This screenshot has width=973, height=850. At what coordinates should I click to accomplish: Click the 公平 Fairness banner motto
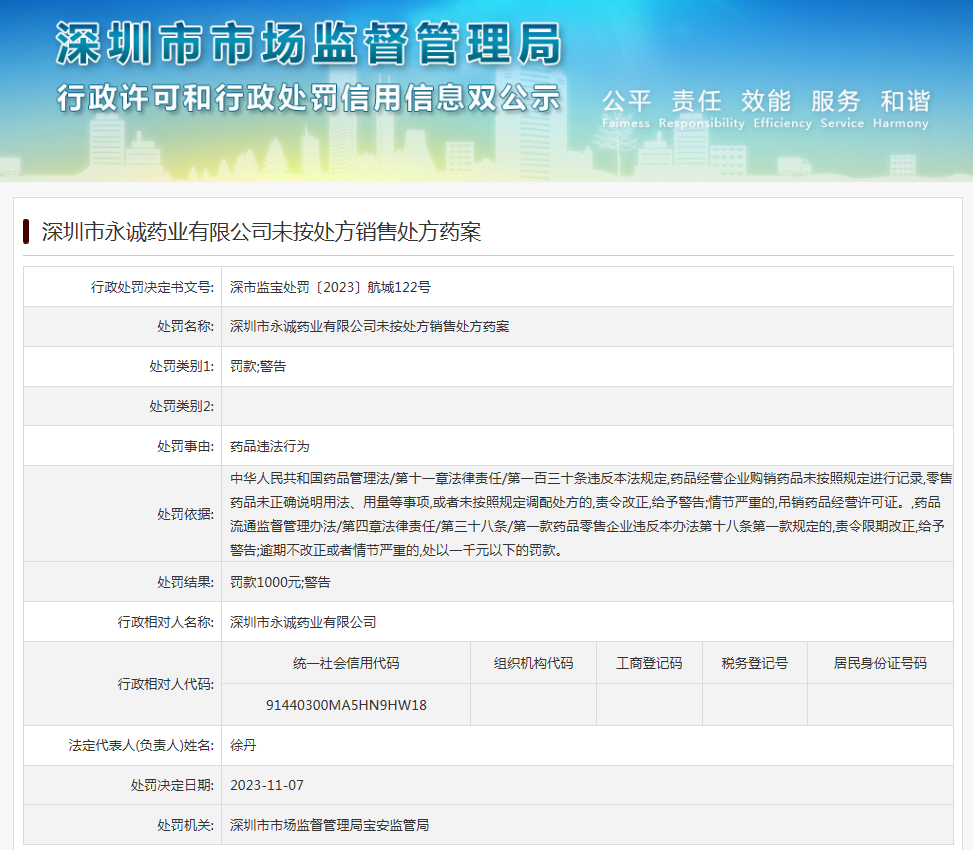[x=626, y=109]
